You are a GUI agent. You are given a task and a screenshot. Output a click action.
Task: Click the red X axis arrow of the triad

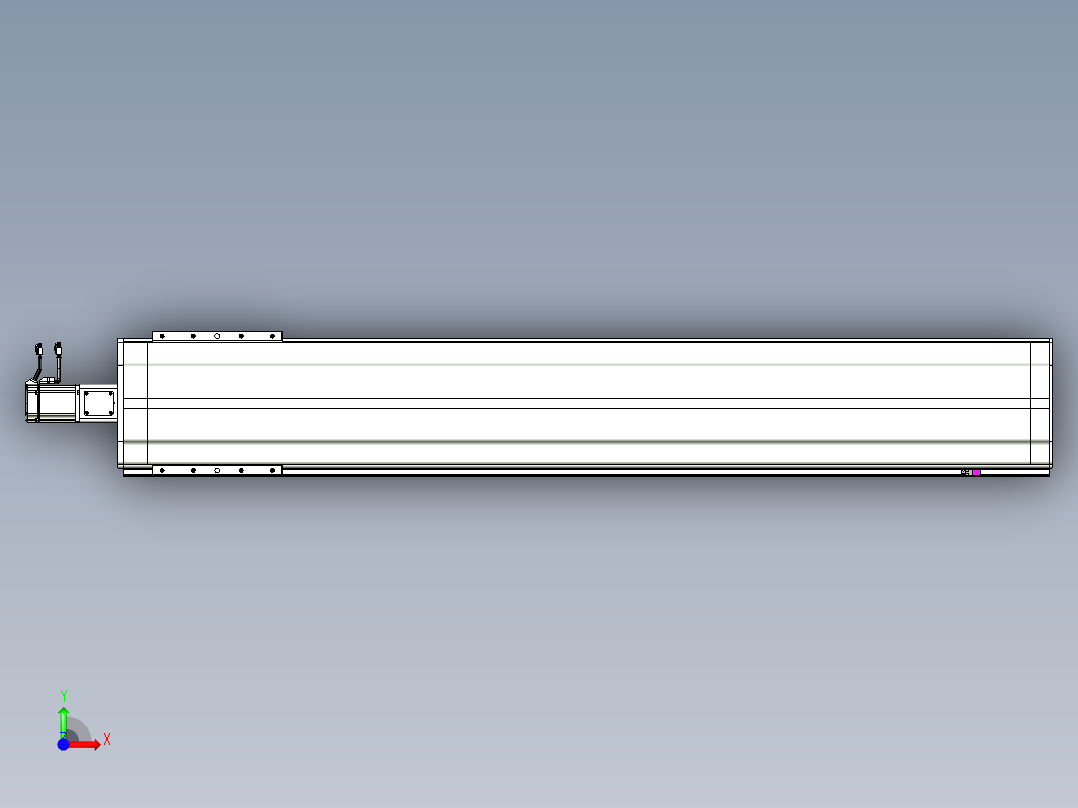click(85, 745)
